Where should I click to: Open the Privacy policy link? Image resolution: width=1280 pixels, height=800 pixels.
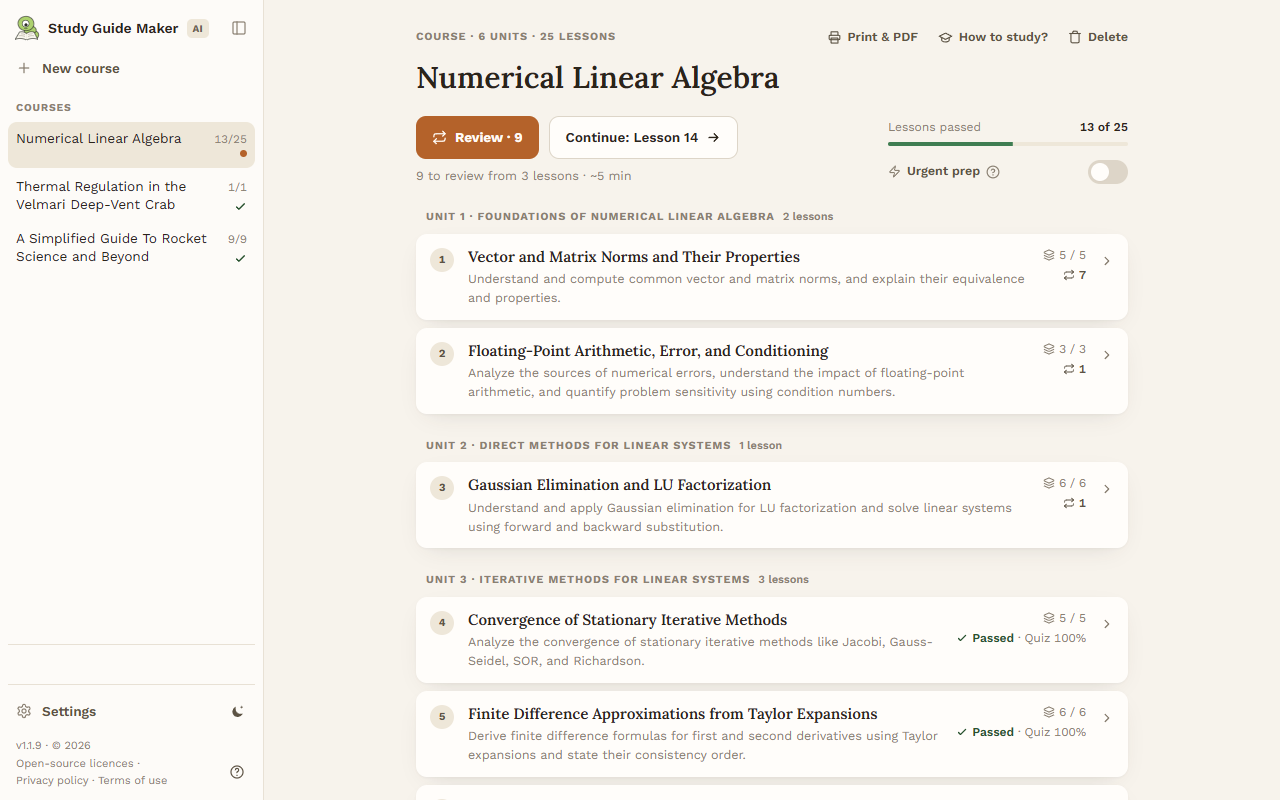(x=52, y=780)
